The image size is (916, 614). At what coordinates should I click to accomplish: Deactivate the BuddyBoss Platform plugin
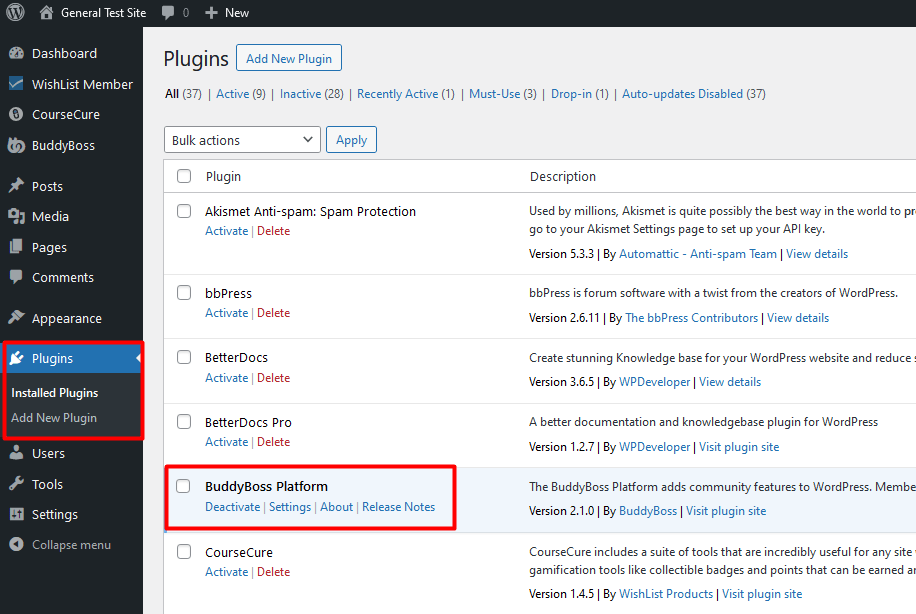pos(233,507)
